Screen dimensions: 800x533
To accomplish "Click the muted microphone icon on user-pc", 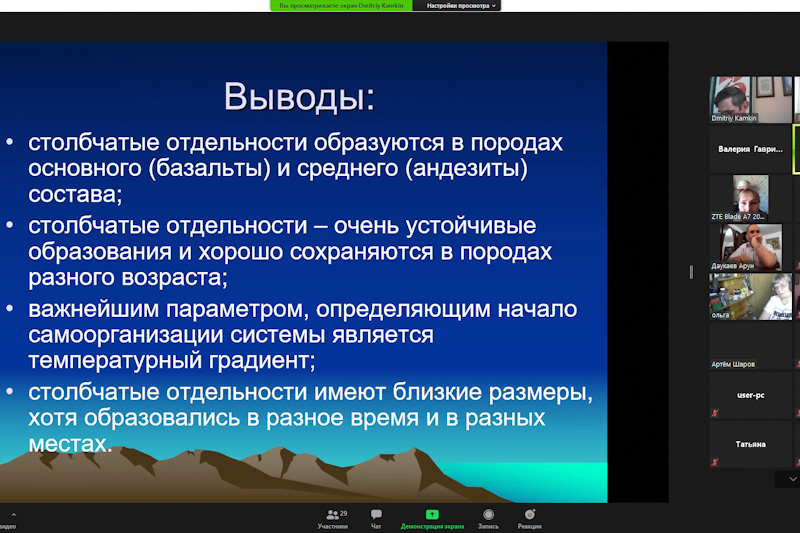I will point(716,413).
